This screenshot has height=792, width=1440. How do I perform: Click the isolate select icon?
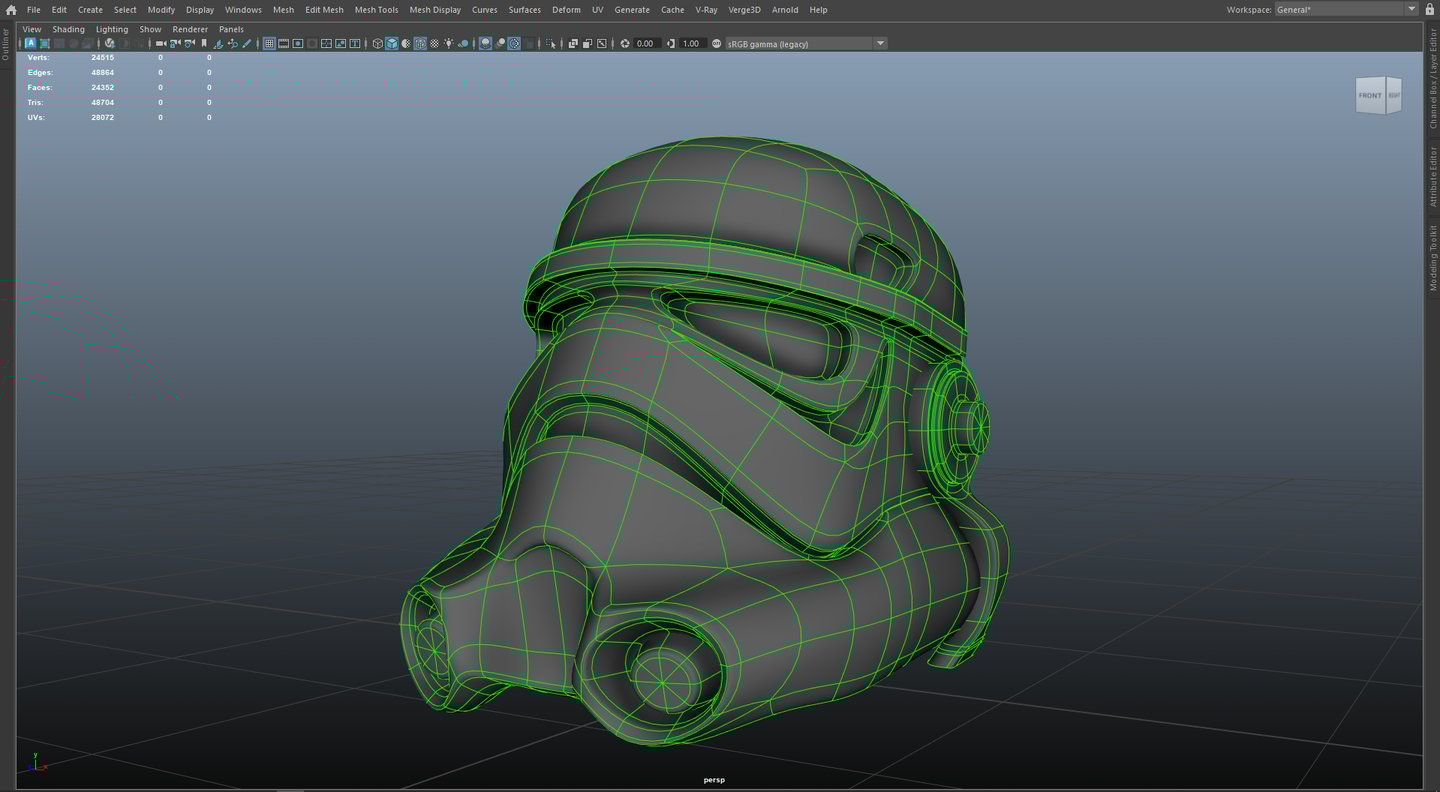[551, 44]
